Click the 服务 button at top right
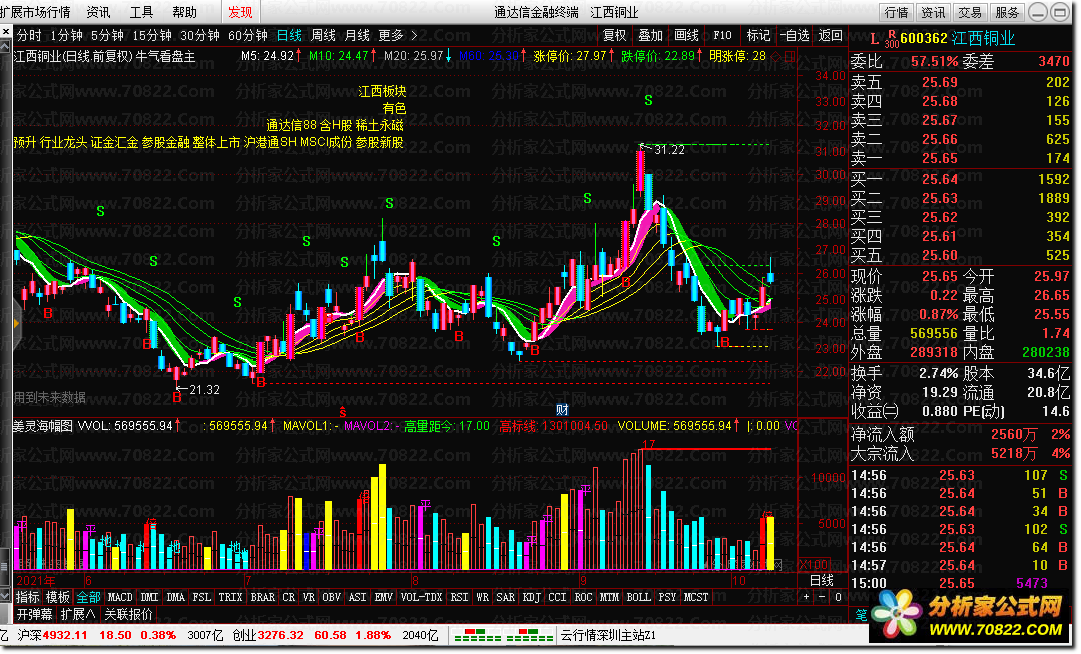This screenshot has width=1081, height=654. [1007, 12]
